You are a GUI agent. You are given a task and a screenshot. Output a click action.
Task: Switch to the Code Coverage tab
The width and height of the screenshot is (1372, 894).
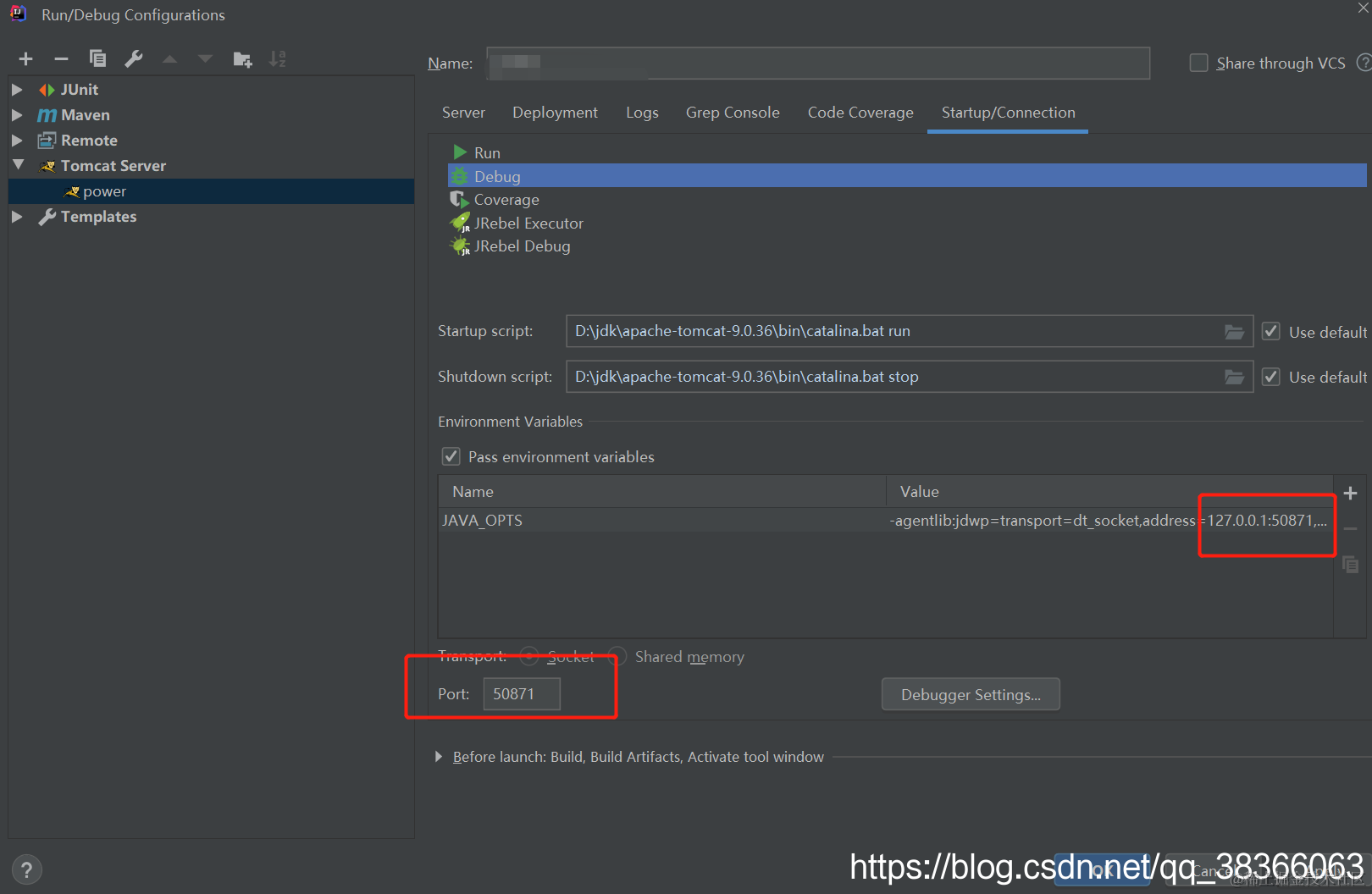point(860,113)
